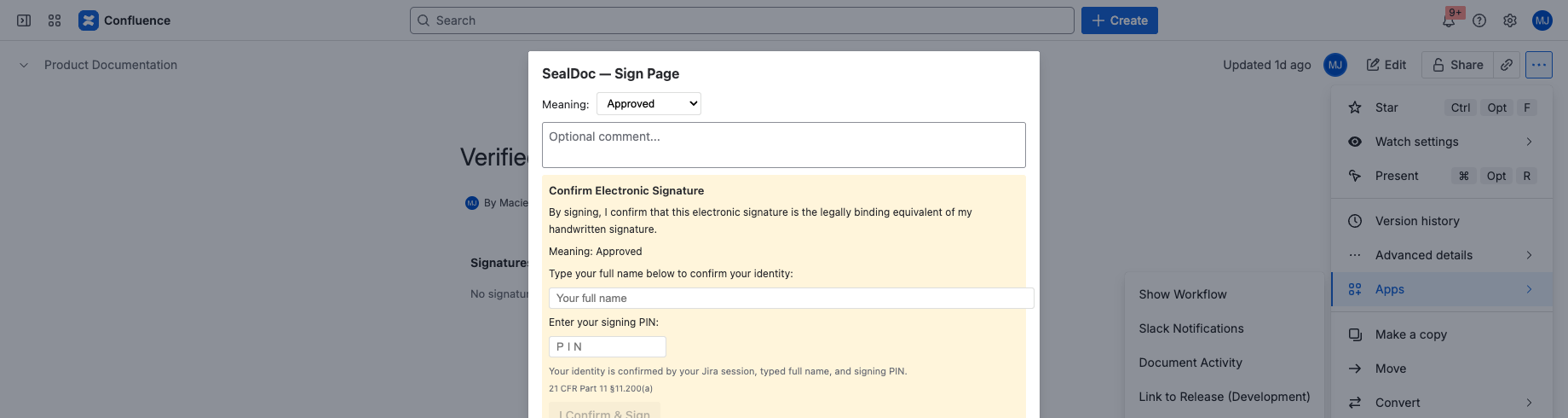Image resolution: width=1568 pixels, height=418 pixels.
Task: Click the Move arrow icon
Action: tap(1355, 369)
